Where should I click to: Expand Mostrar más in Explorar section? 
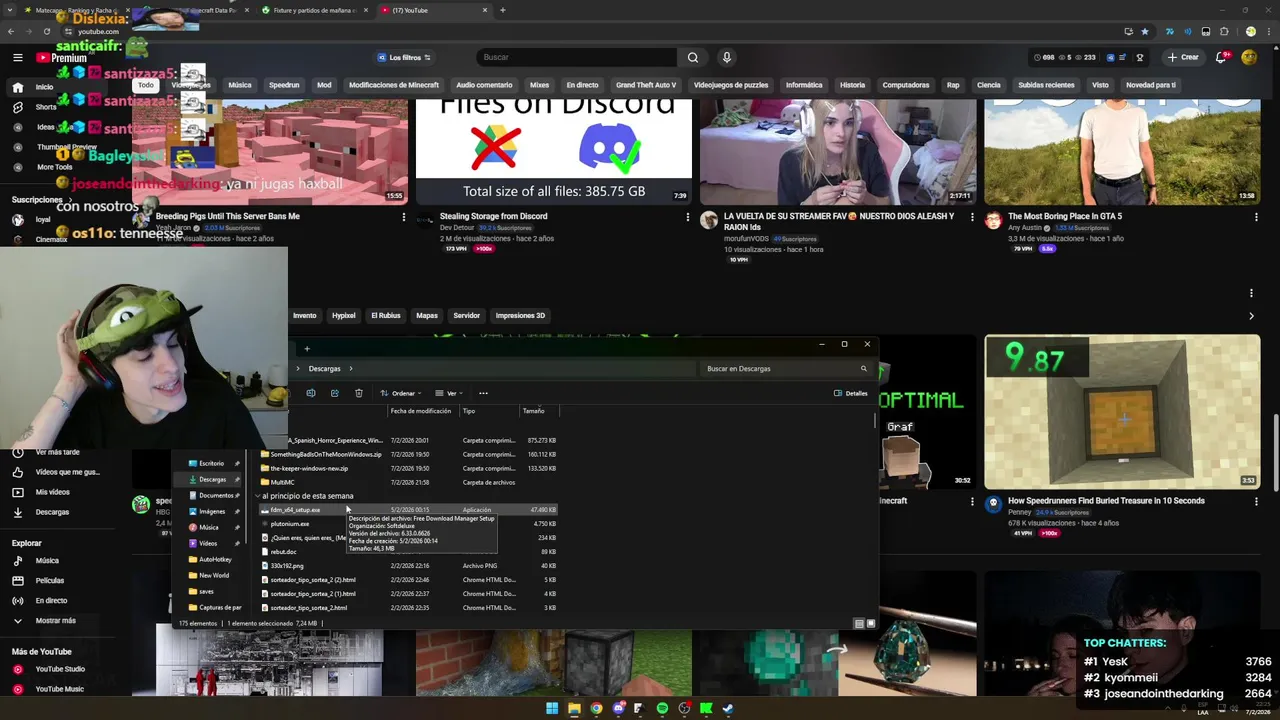pyautogui.click(x=55, y=621)
